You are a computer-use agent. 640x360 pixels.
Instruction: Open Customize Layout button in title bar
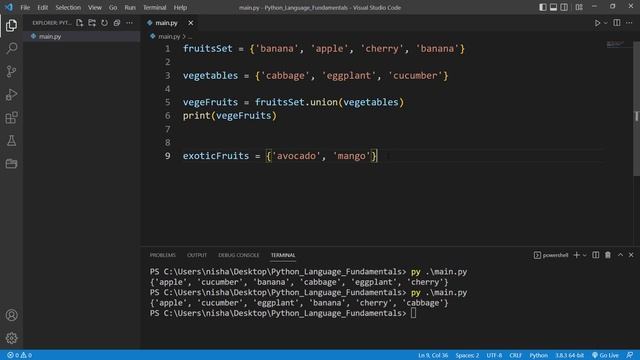point(579,7)
